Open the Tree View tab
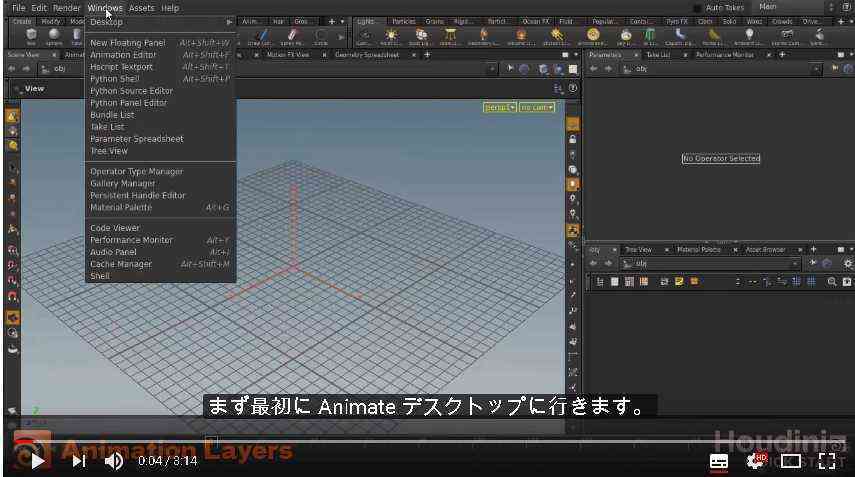The width and height of the screenshot is (855, 477). point(639,250)
